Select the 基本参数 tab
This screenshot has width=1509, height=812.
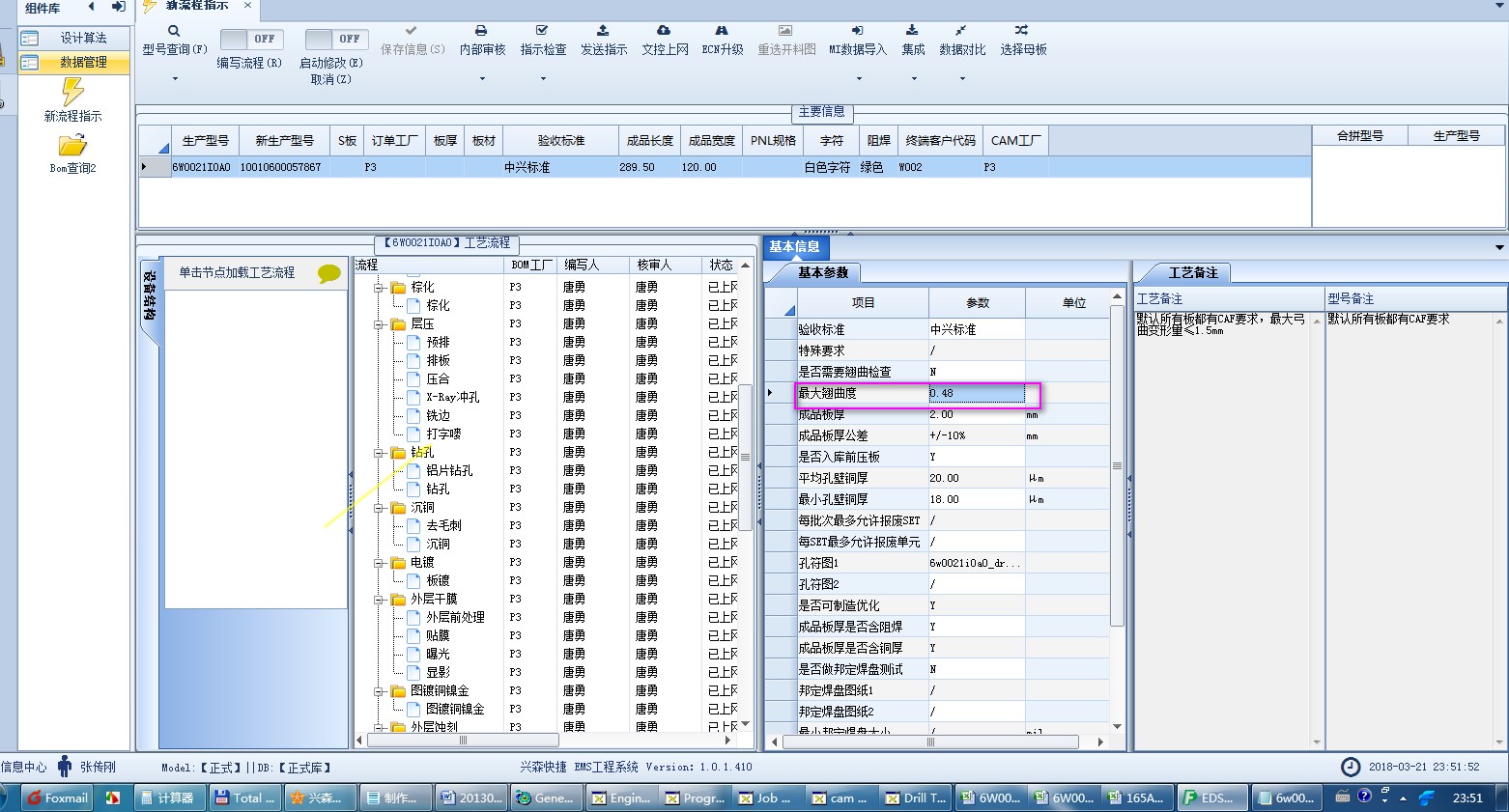(823, 272)
